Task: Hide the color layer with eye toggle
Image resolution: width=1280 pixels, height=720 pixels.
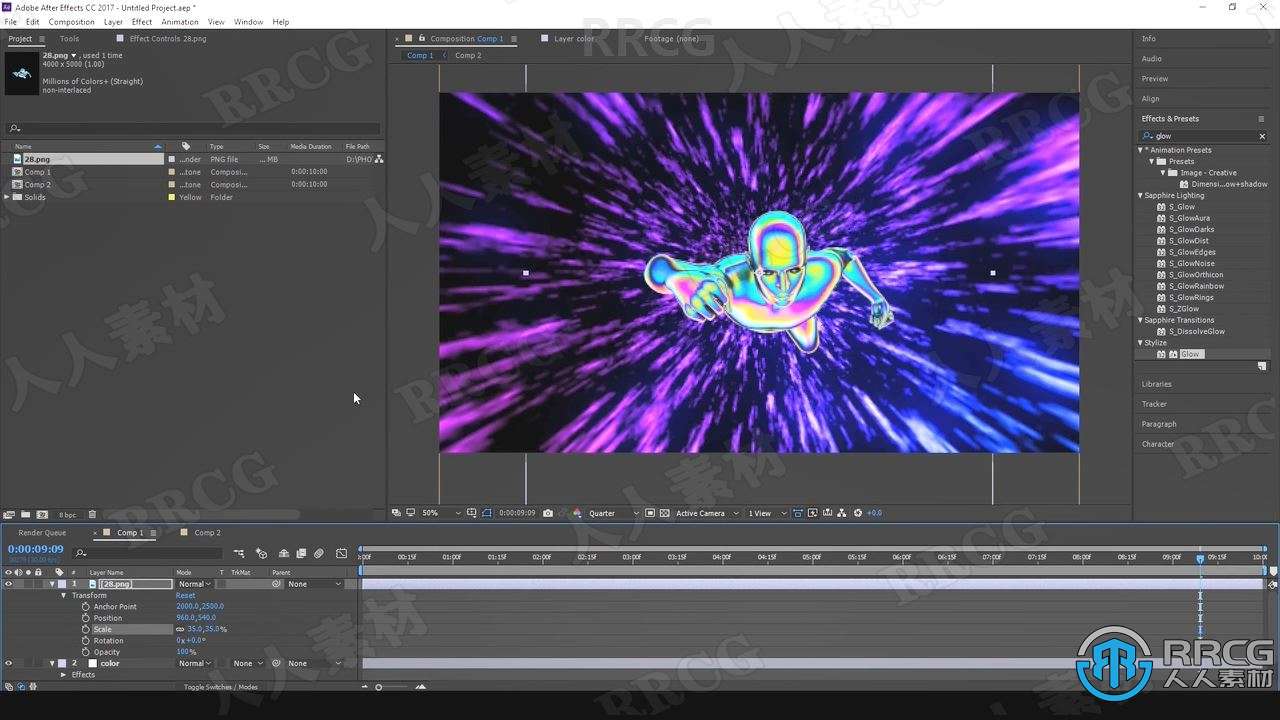Action: 9,663
